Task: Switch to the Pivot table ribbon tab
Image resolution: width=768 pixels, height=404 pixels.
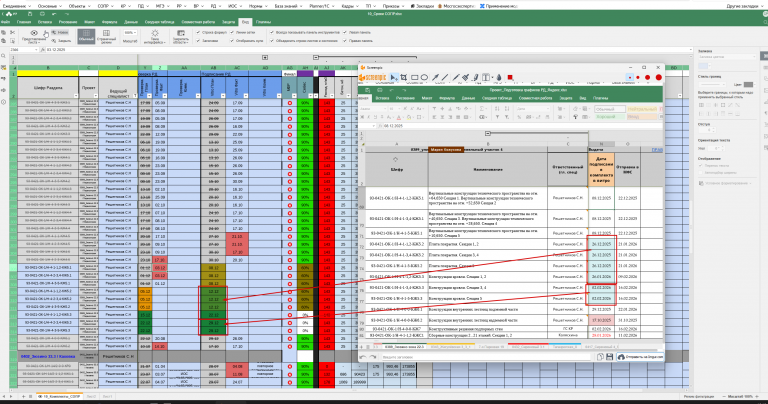Action: pos(159,21)
